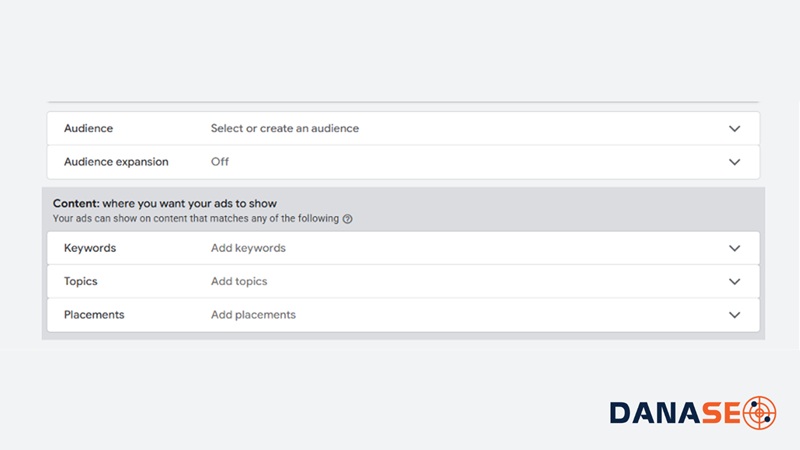Expand the Audience expansion chevron
Screen dimensions: 800x450
click(734, 162)
